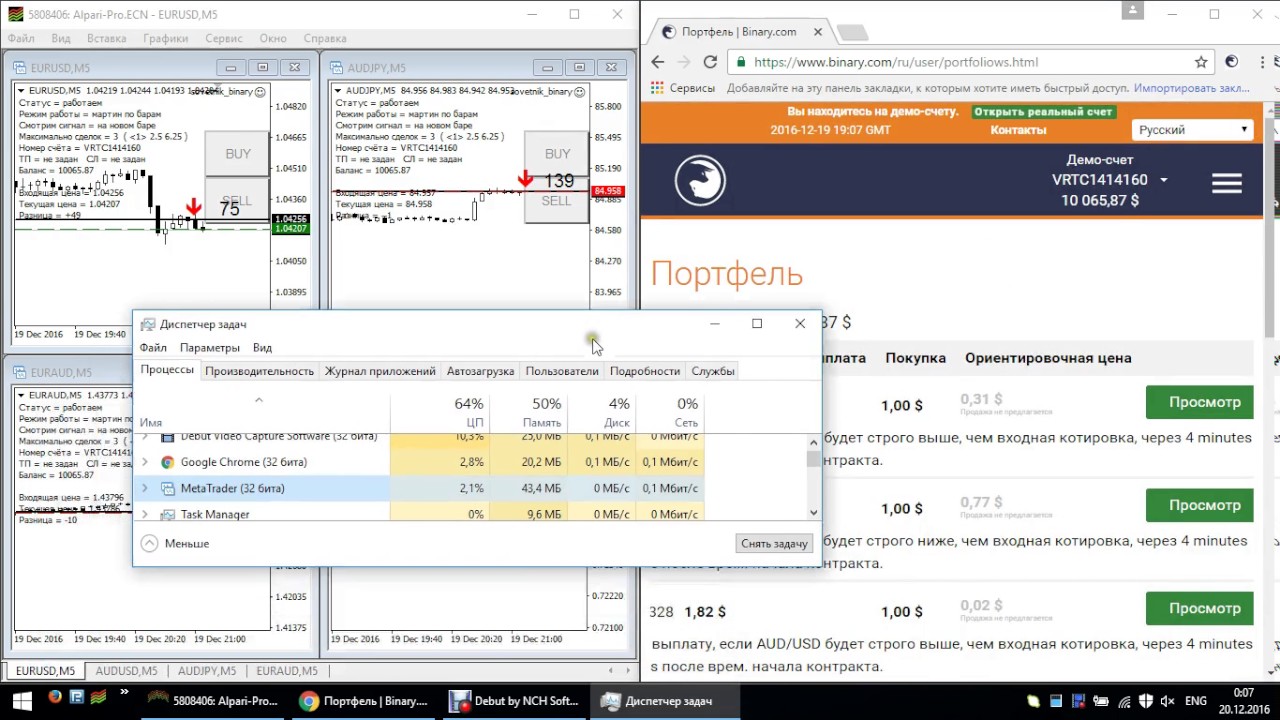Viewport: 1280px width, 720px height.
Task: Click the BUY button on EURUSD chart
Action: tap(238, 154)
